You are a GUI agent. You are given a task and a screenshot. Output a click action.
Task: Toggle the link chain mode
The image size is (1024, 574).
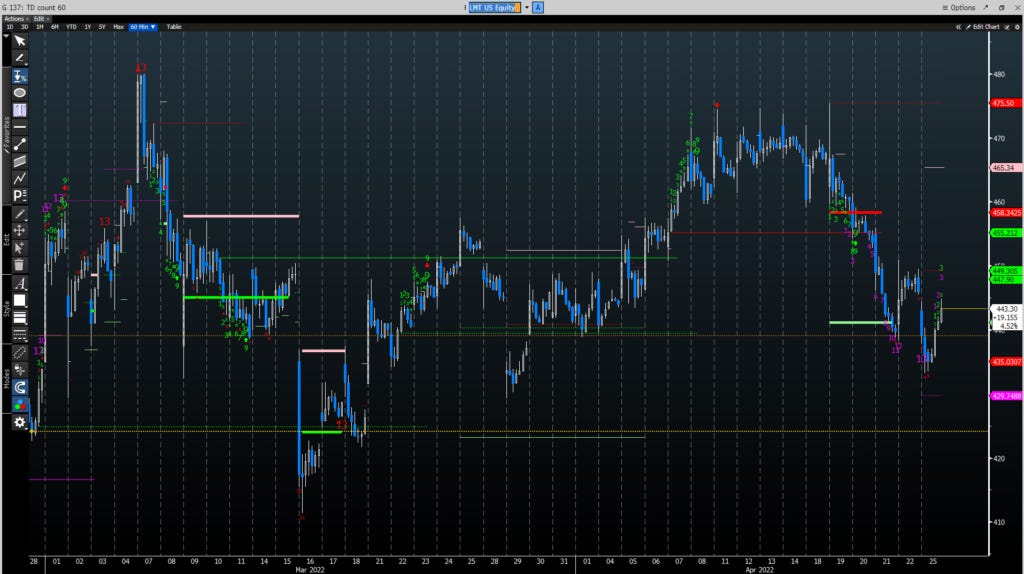coord(20,353)
